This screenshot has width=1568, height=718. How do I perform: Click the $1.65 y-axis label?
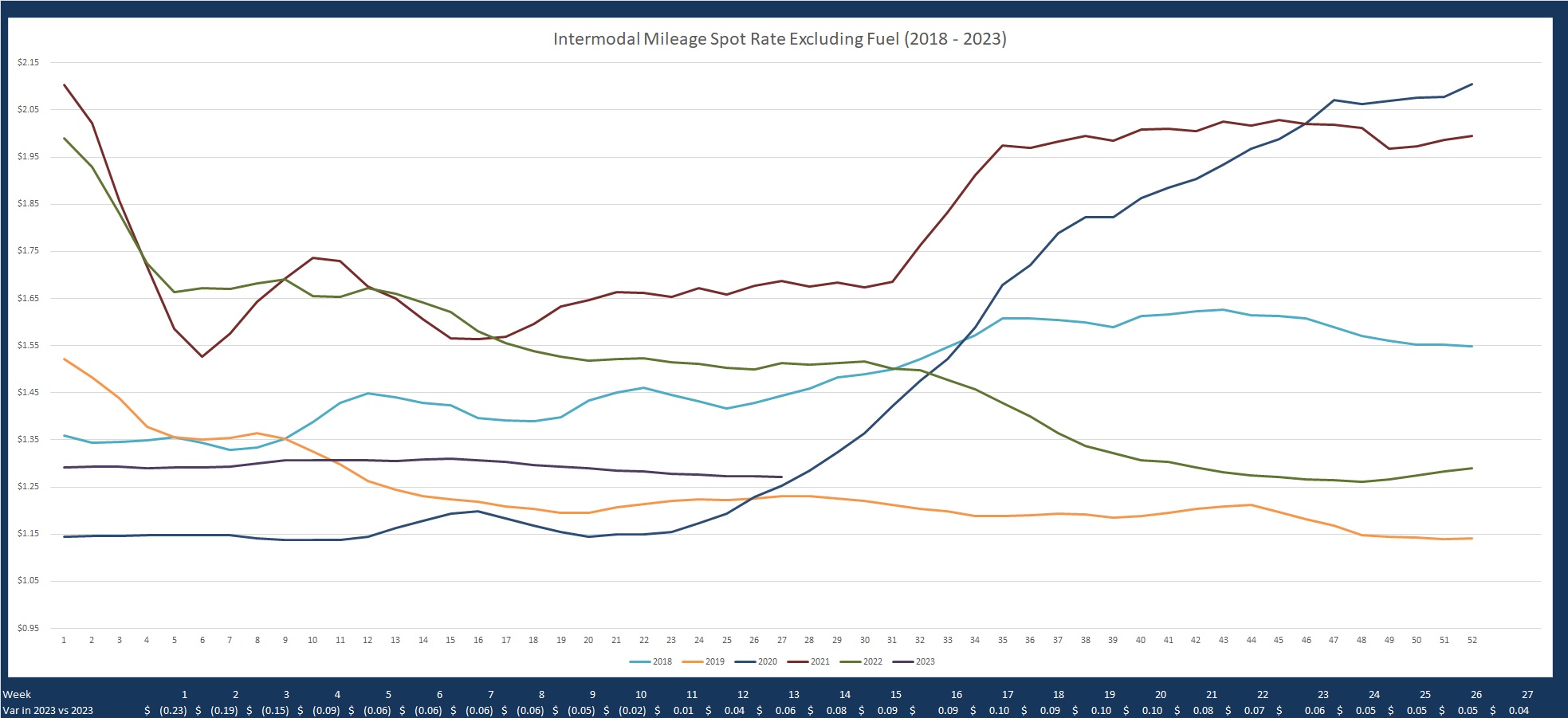28,298
